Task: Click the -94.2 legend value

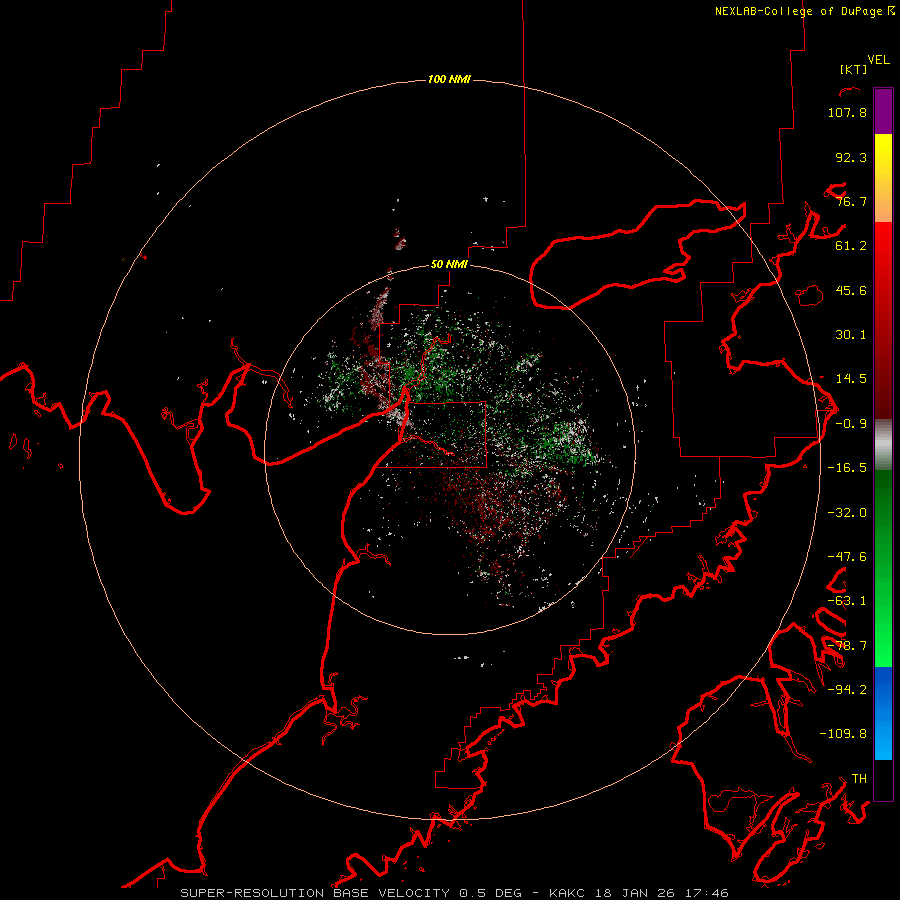Action: 847,689
